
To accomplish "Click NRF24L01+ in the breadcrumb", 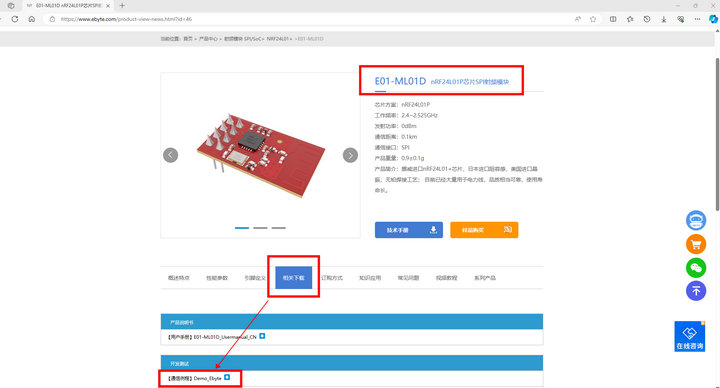I will coord(279,39).
